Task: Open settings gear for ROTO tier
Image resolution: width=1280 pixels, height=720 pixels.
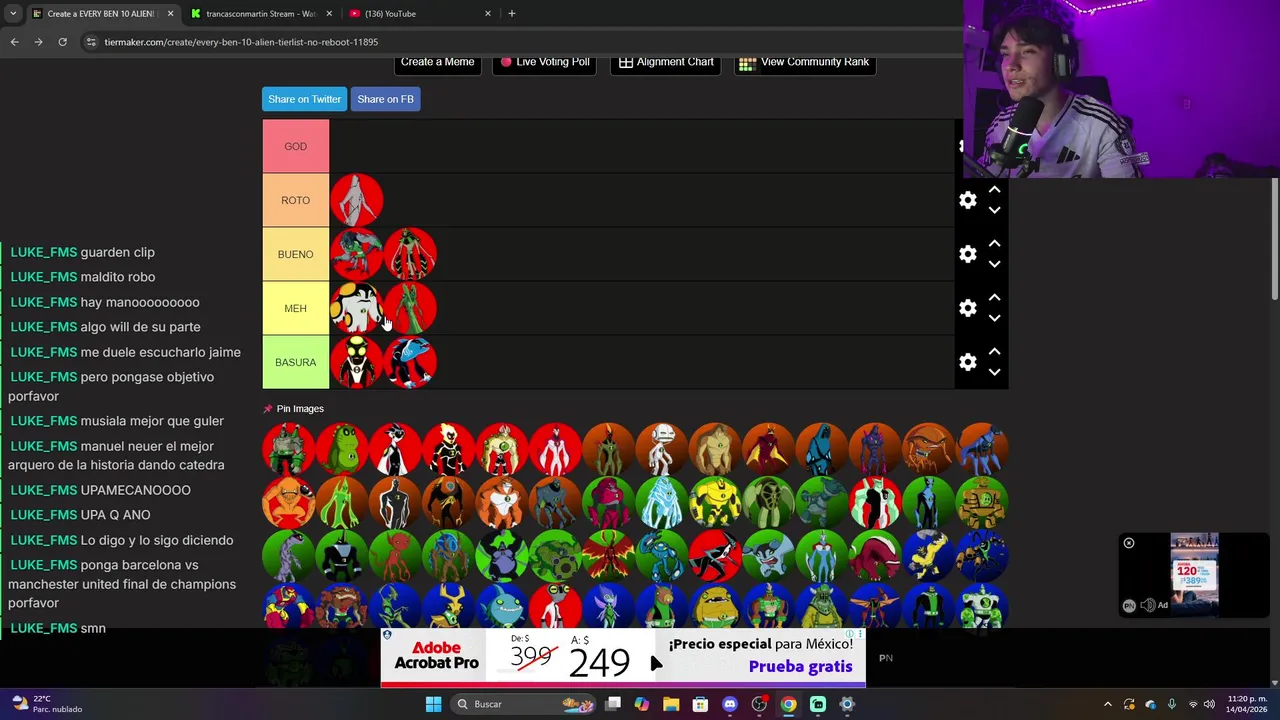Action: (967, 200)
